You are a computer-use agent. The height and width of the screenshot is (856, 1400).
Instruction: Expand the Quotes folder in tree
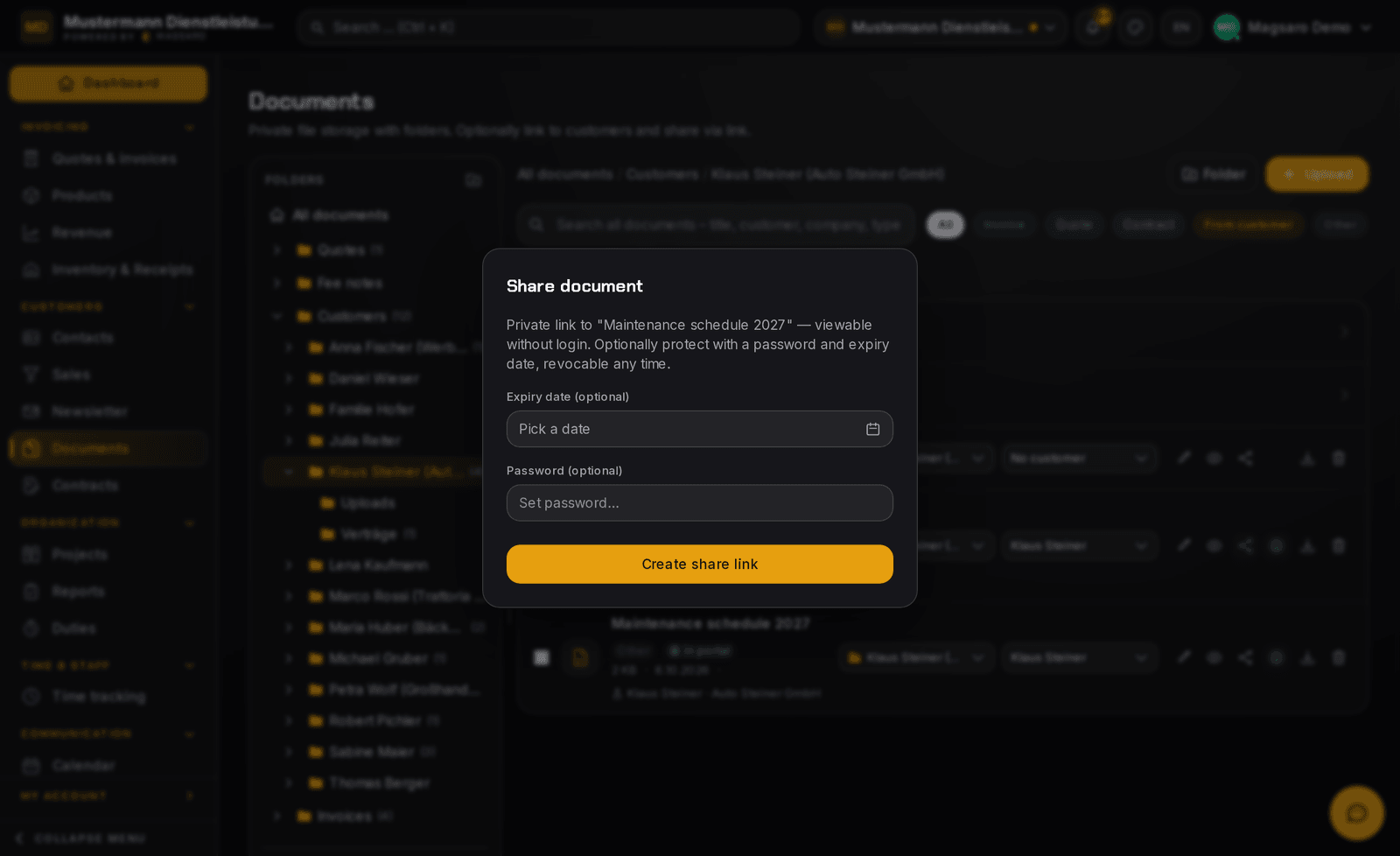(276, 250)
